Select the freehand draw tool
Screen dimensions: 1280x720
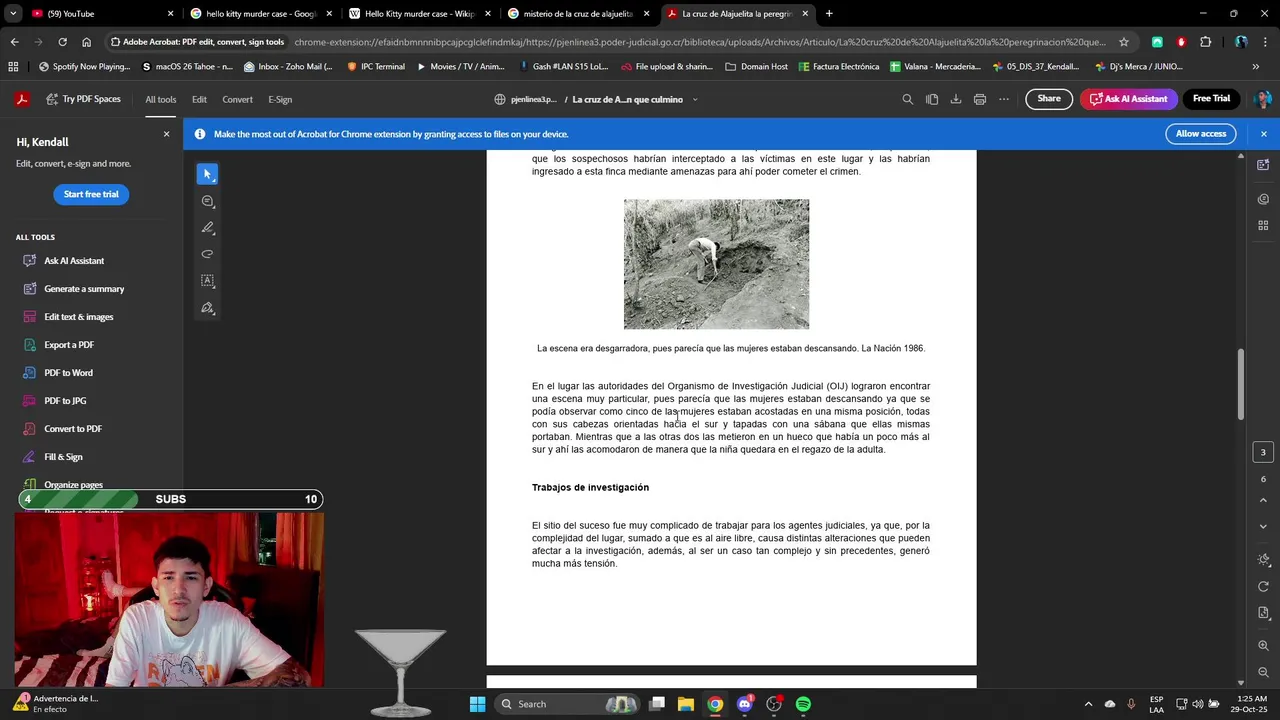click(x=207, y=254)
